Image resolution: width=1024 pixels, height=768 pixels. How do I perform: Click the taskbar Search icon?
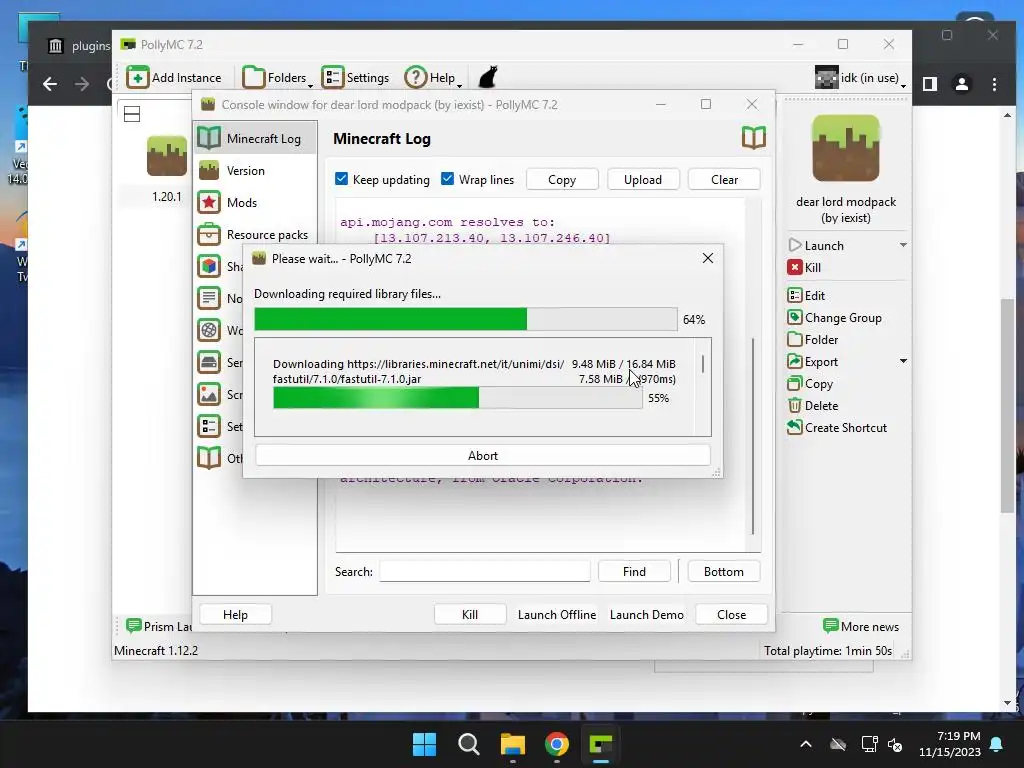tap(469, 744)
